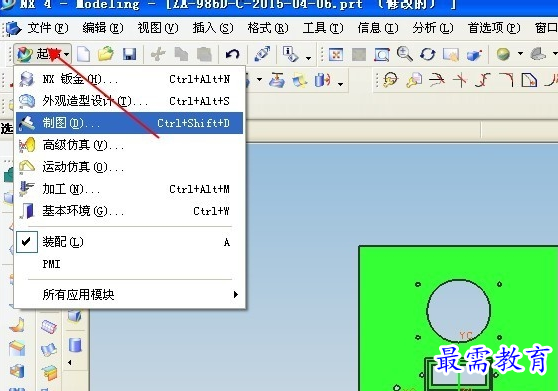The height and width of the screenshot is (391, 558).
Task: Click the small left-pointing toolbar expander arrow
Action: [70, 363]
